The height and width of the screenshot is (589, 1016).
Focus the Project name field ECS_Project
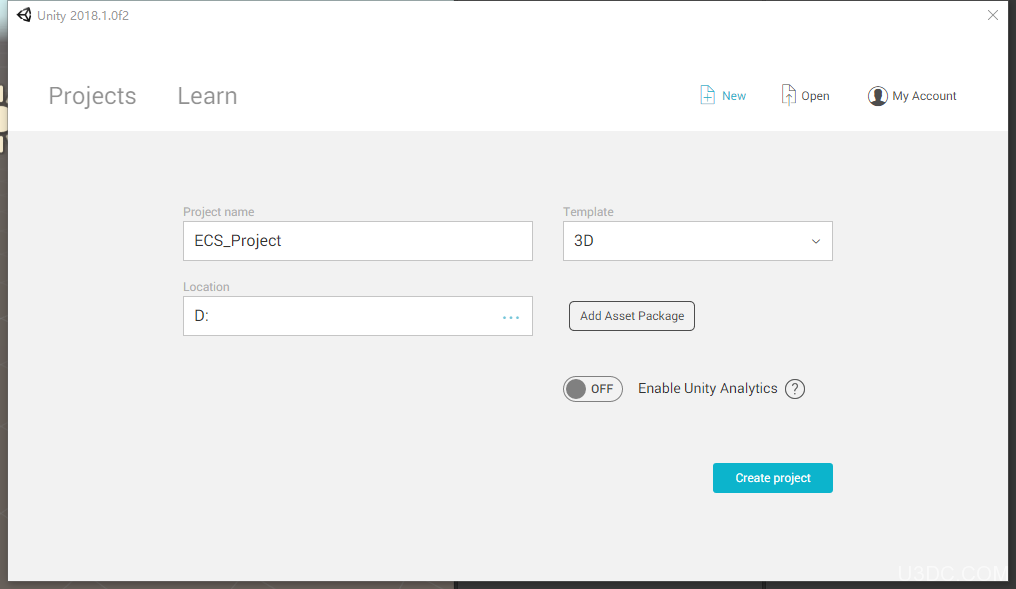pyautogui.click(x=358, y=241)
